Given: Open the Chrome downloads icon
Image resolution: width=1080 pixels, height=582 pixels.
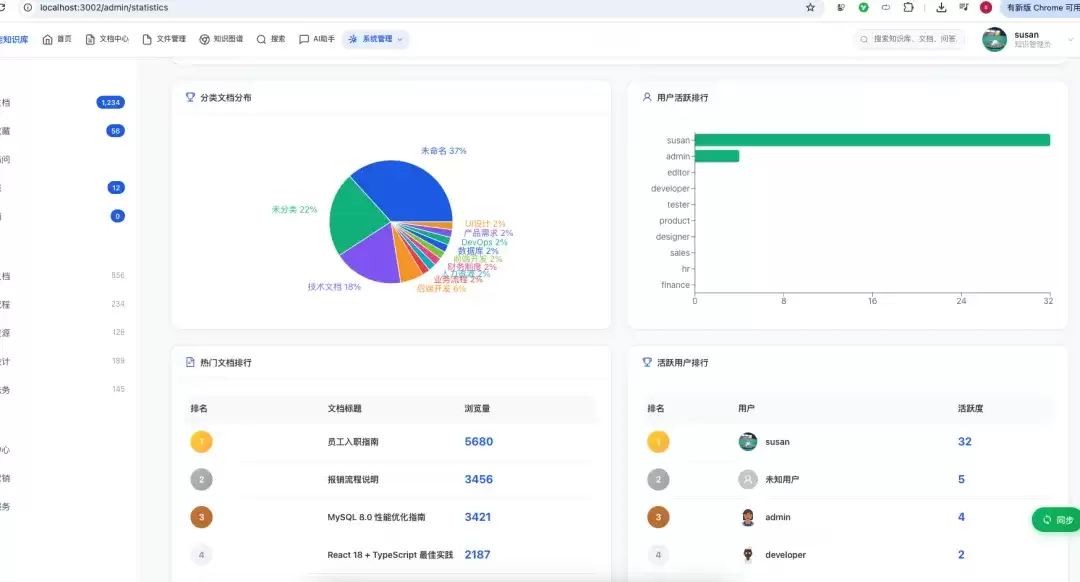Looking at the screenshot, I should (941, 8).
